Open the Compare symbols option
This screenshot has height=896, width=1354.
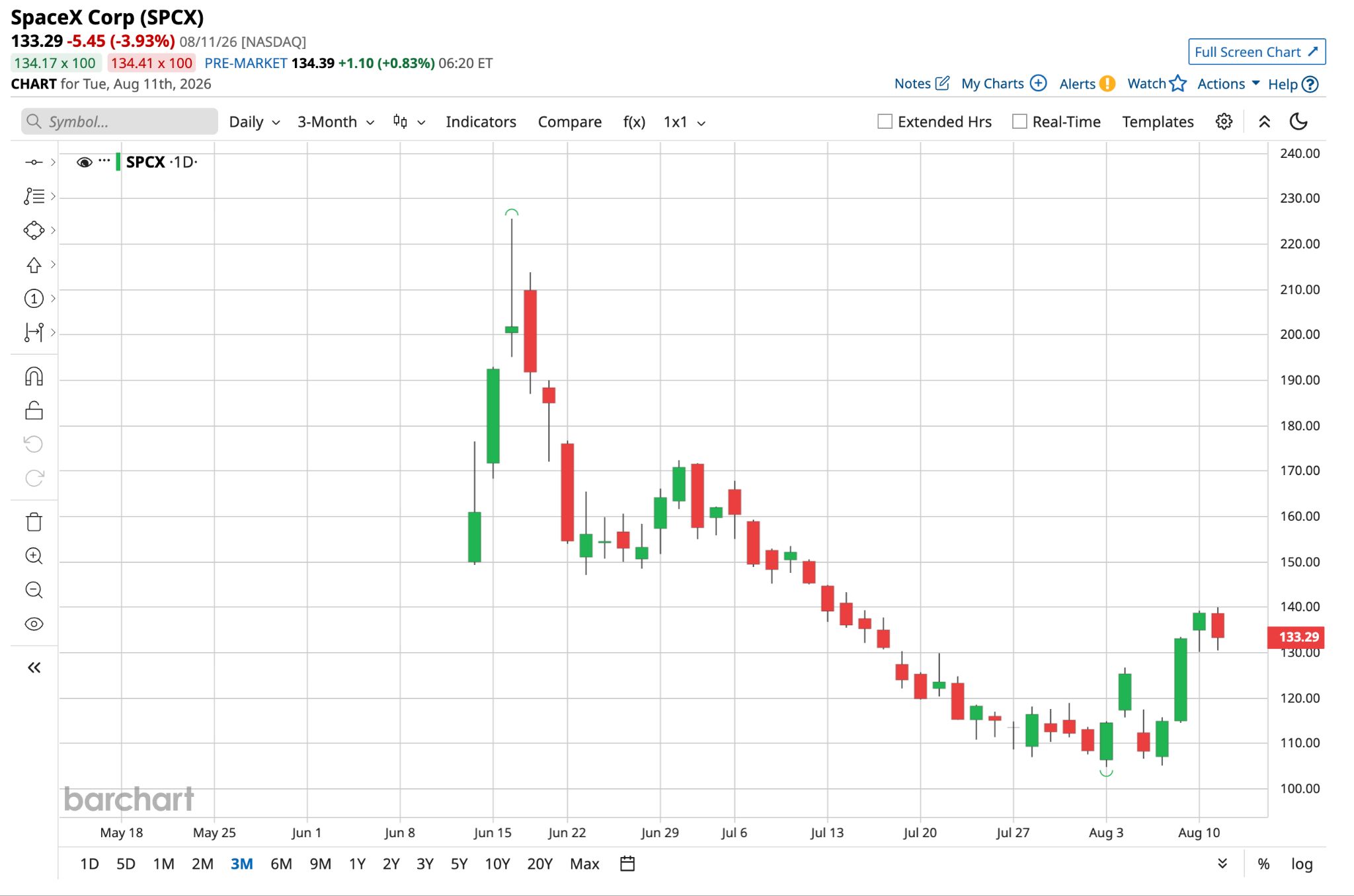coord(569,122)
